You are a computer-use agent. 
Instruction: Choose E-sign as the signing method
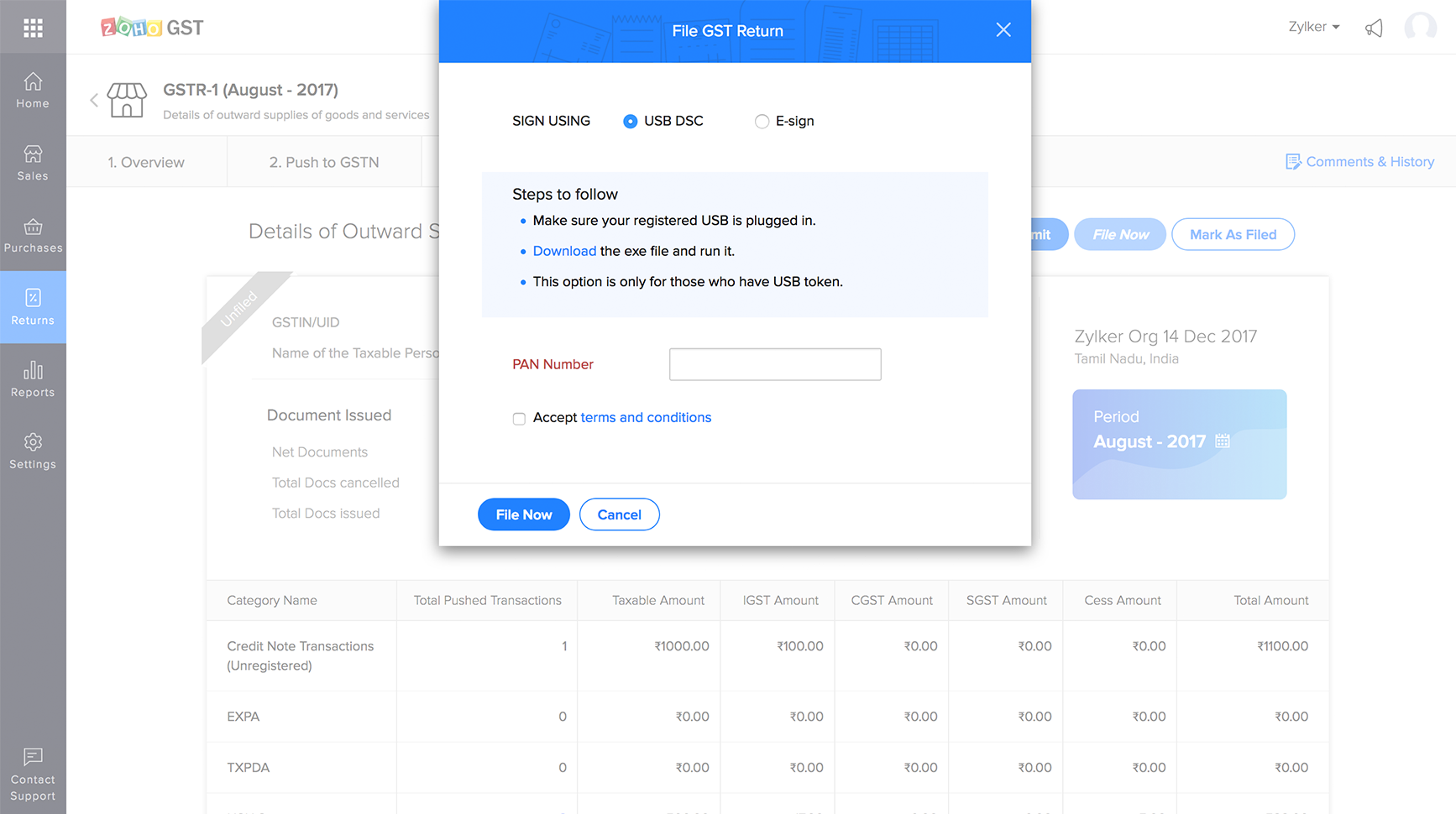tap(762, 121)
